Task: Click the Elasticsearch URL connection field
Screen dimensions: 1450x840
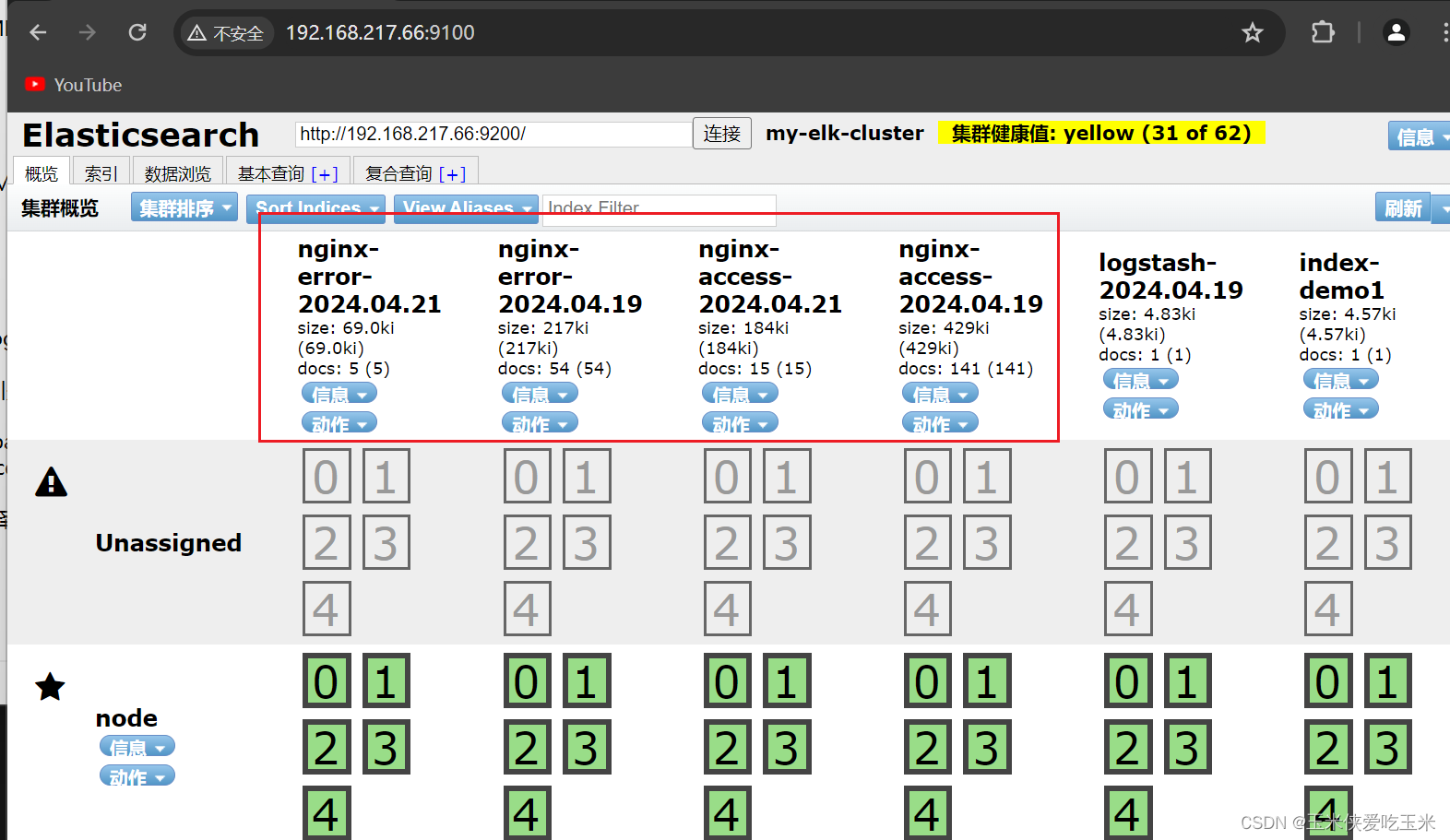Action: (x=493, y=134)
